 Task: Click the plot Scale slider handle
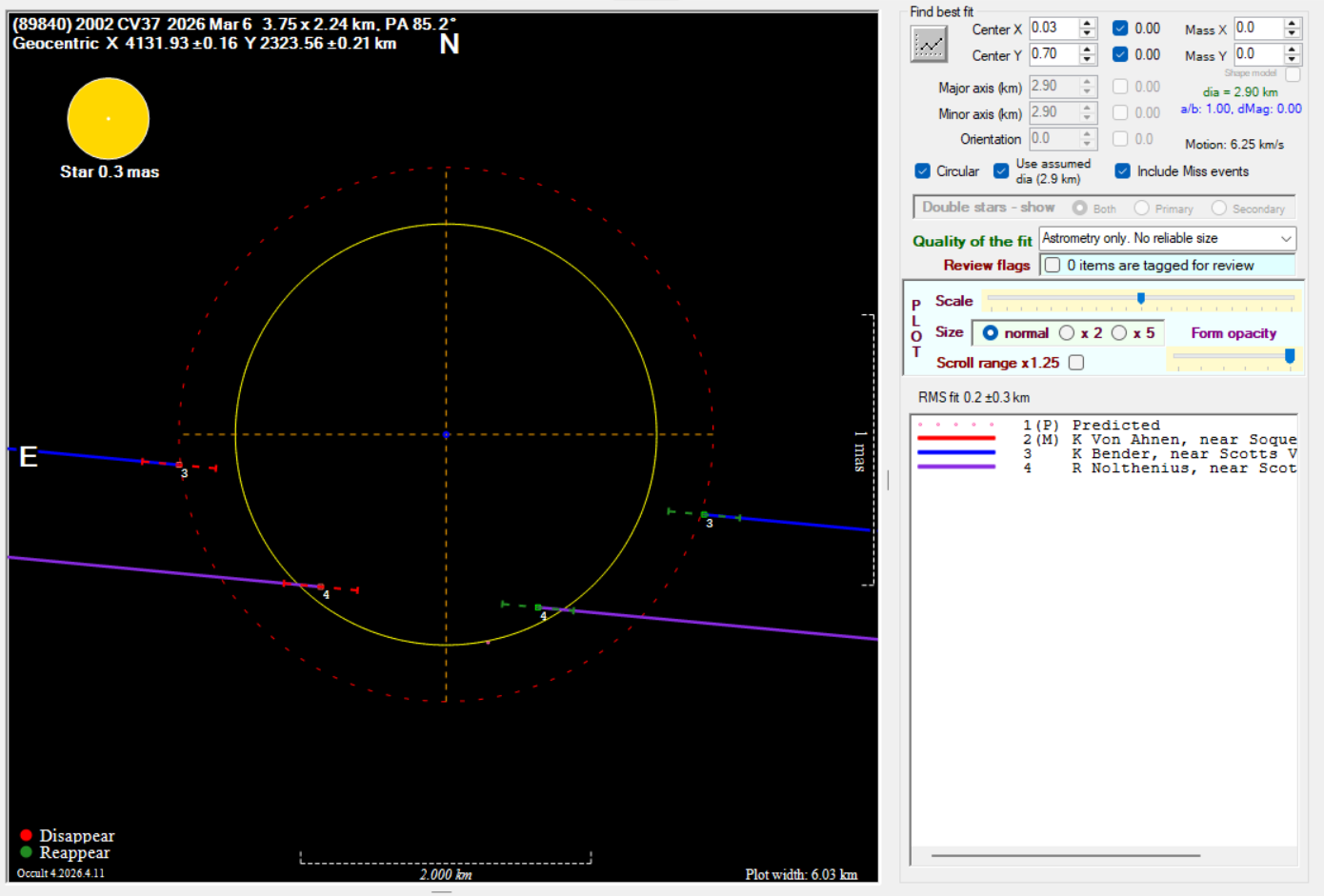pyautogui.click(x=1141, y=299)
